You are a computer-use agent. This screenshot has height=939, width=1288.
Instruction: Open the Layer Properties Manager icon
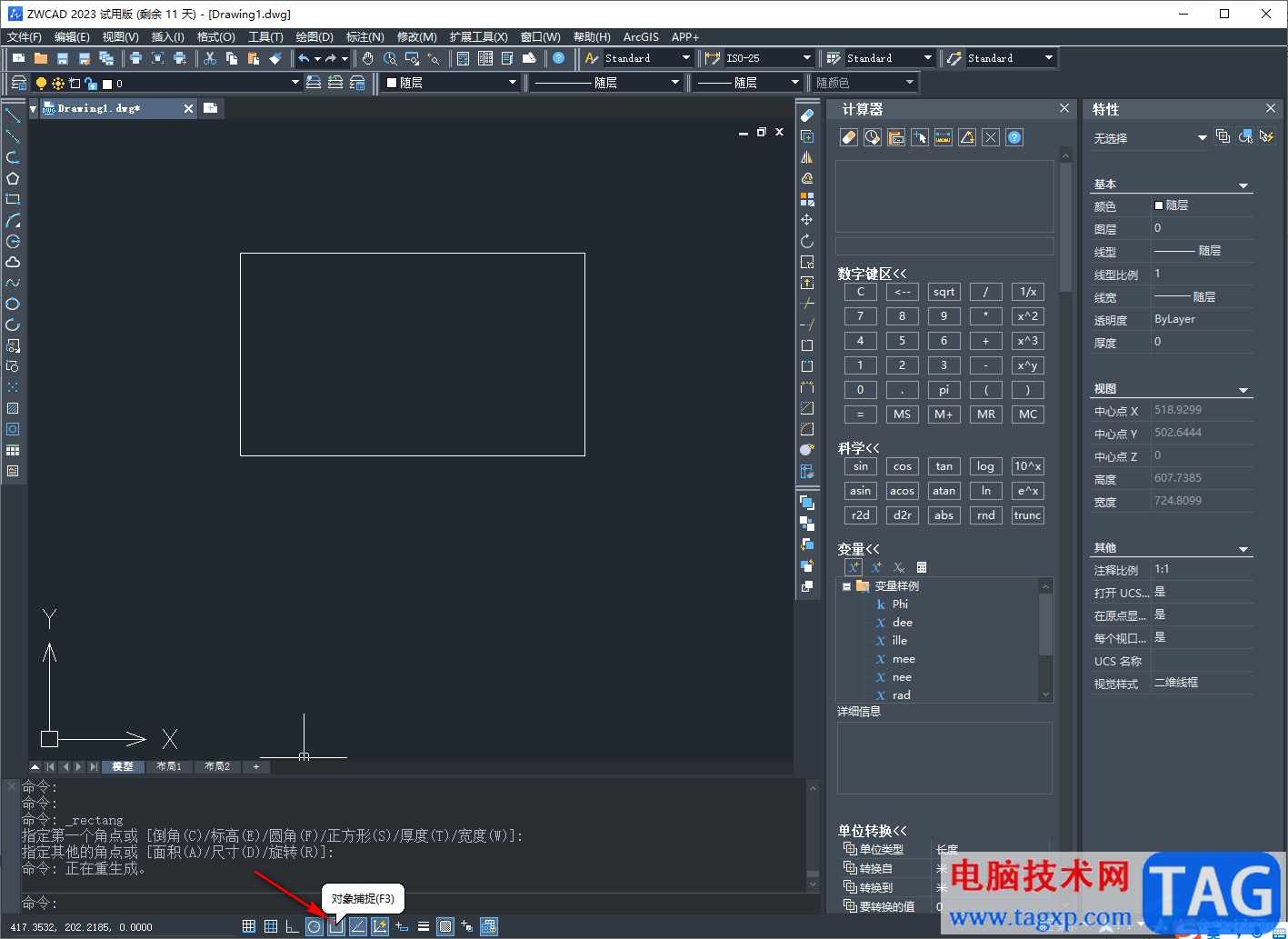(x=19, y=83)
